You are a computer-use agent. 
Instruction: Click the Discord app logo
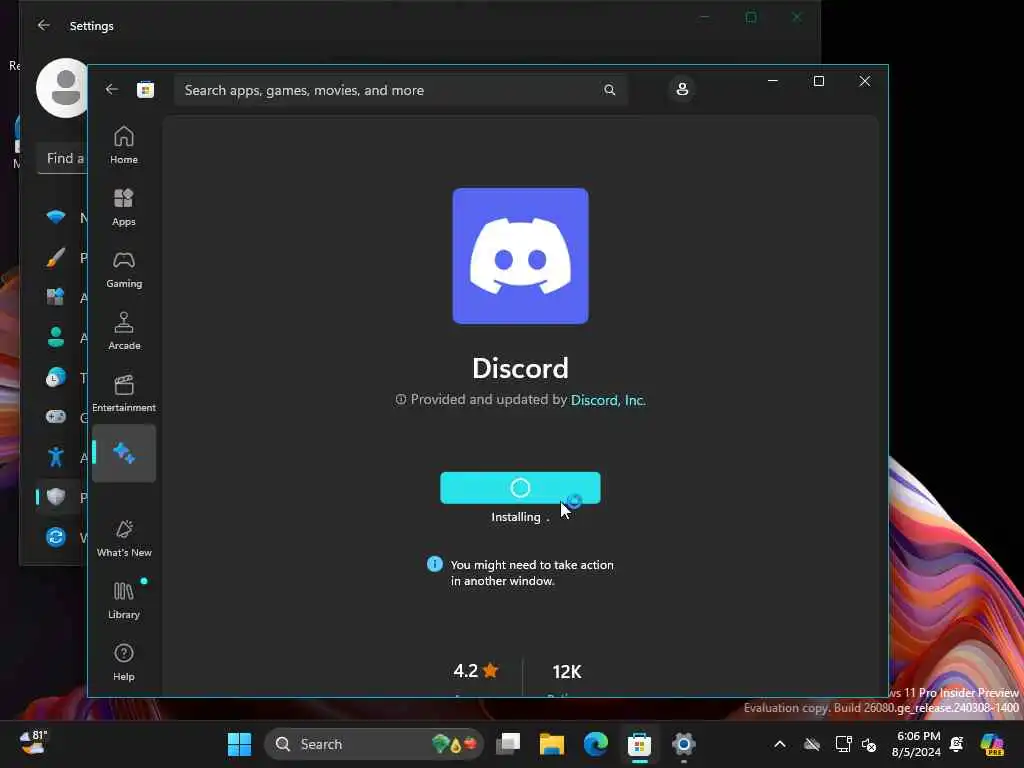[x=520, y=256]
